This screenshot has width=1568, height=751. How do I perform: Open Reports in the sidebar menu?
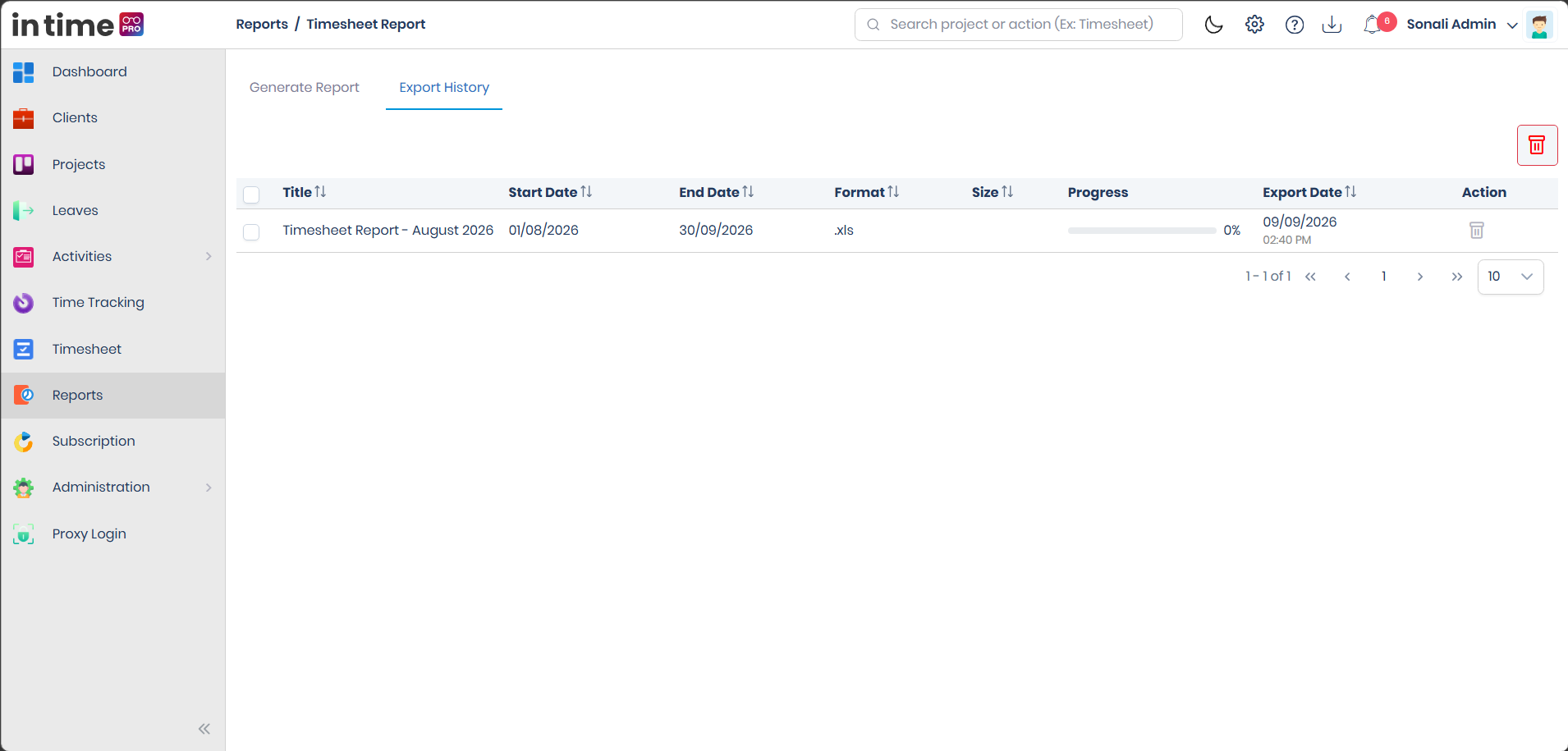click(x=113, y=396)
